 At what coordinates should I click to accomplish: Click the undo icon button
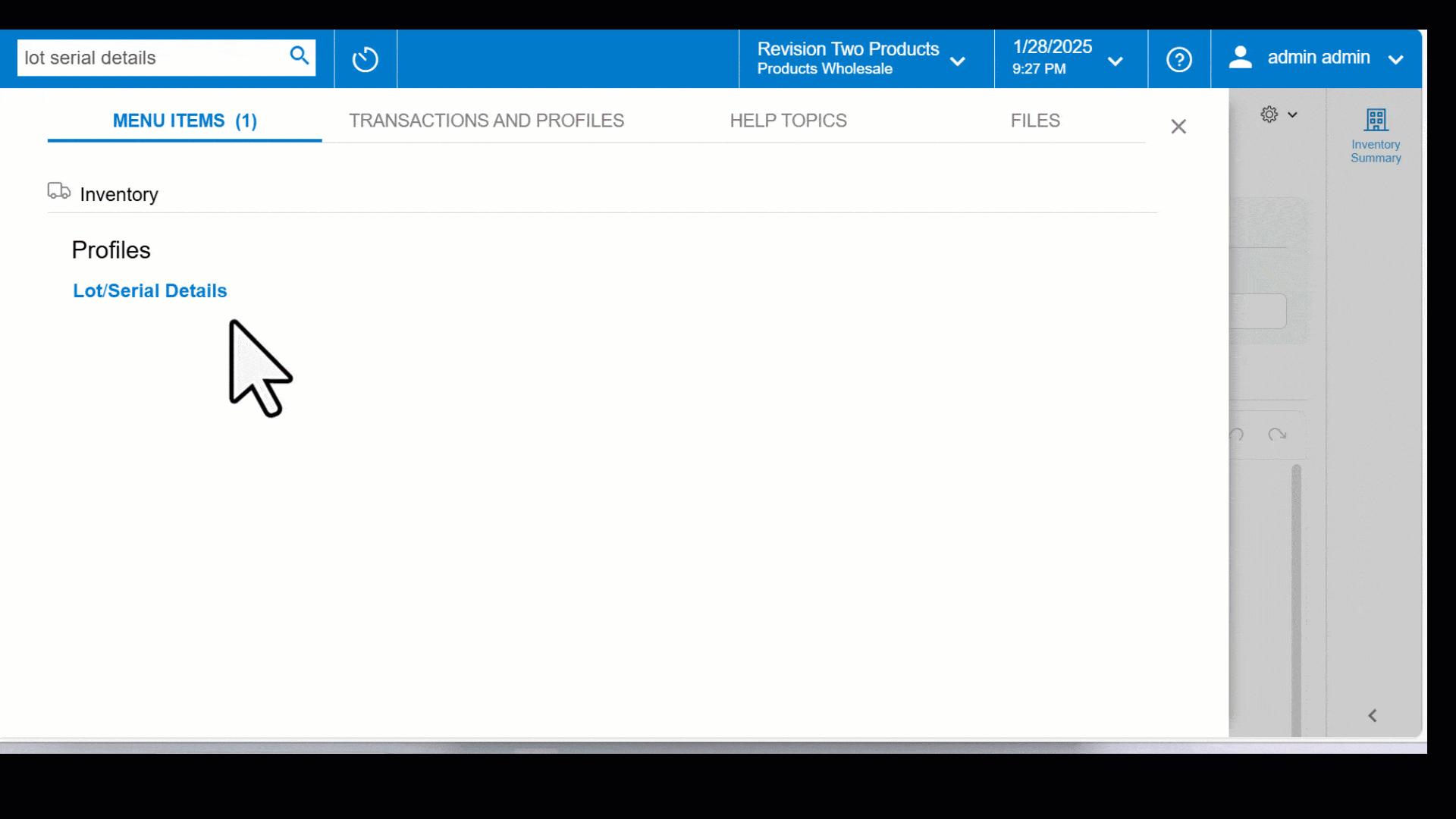click(1237, 434)
